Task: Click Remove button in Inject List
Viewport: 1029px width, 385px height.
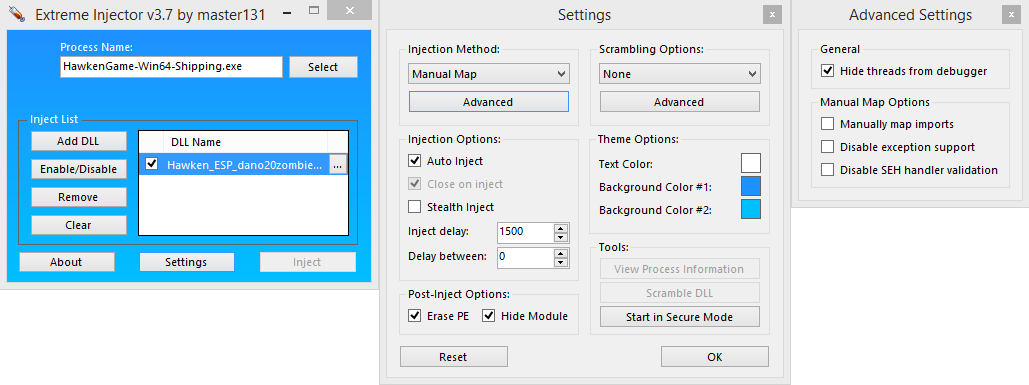Action: pos(79,197)
